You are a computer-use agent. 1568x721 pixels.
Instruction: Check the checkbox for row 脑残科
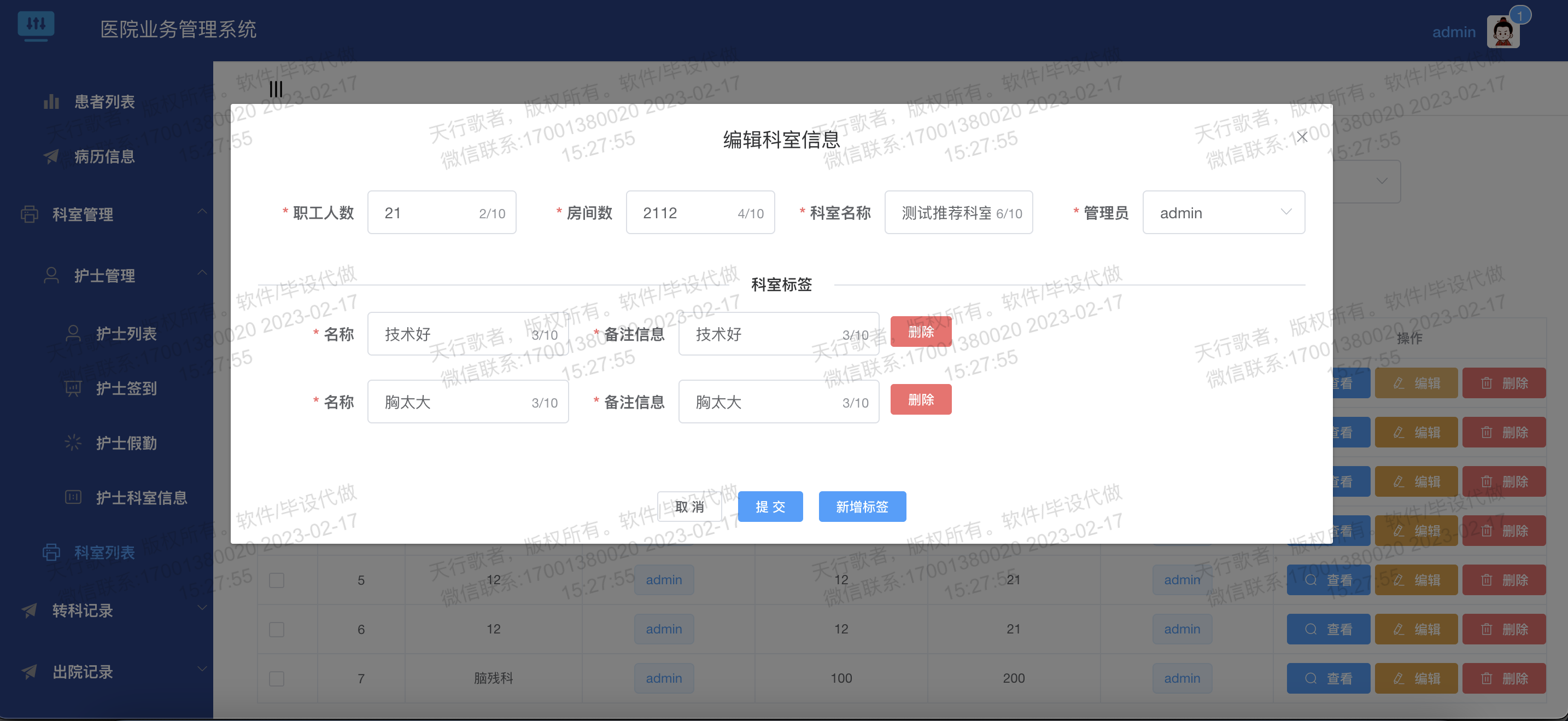coord(277,678)
